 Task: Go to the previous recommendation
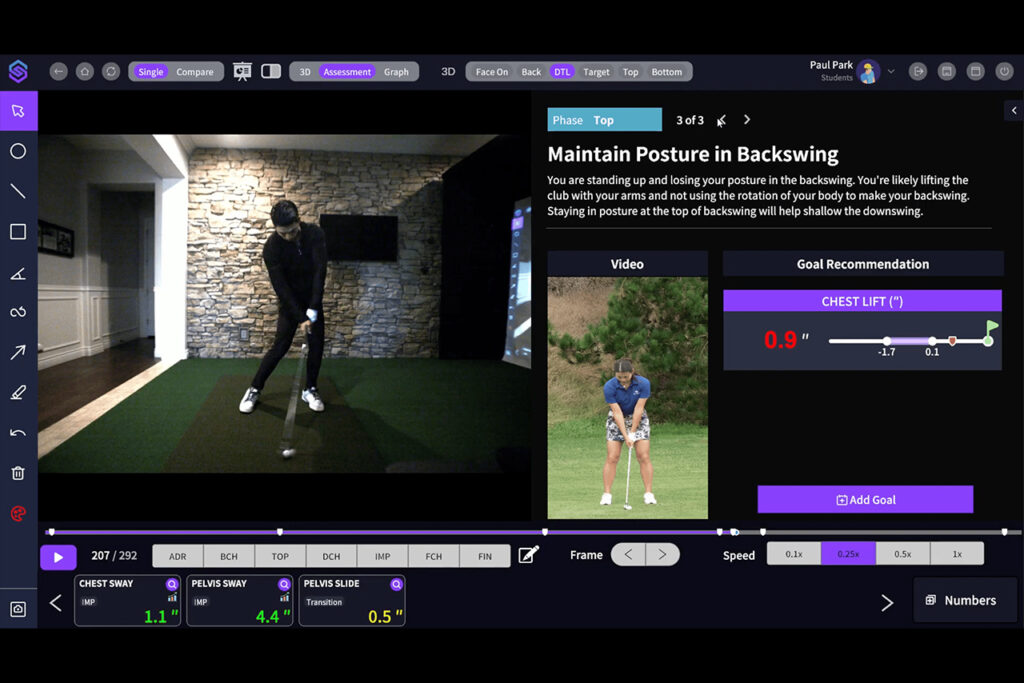(x=721, y=120)
